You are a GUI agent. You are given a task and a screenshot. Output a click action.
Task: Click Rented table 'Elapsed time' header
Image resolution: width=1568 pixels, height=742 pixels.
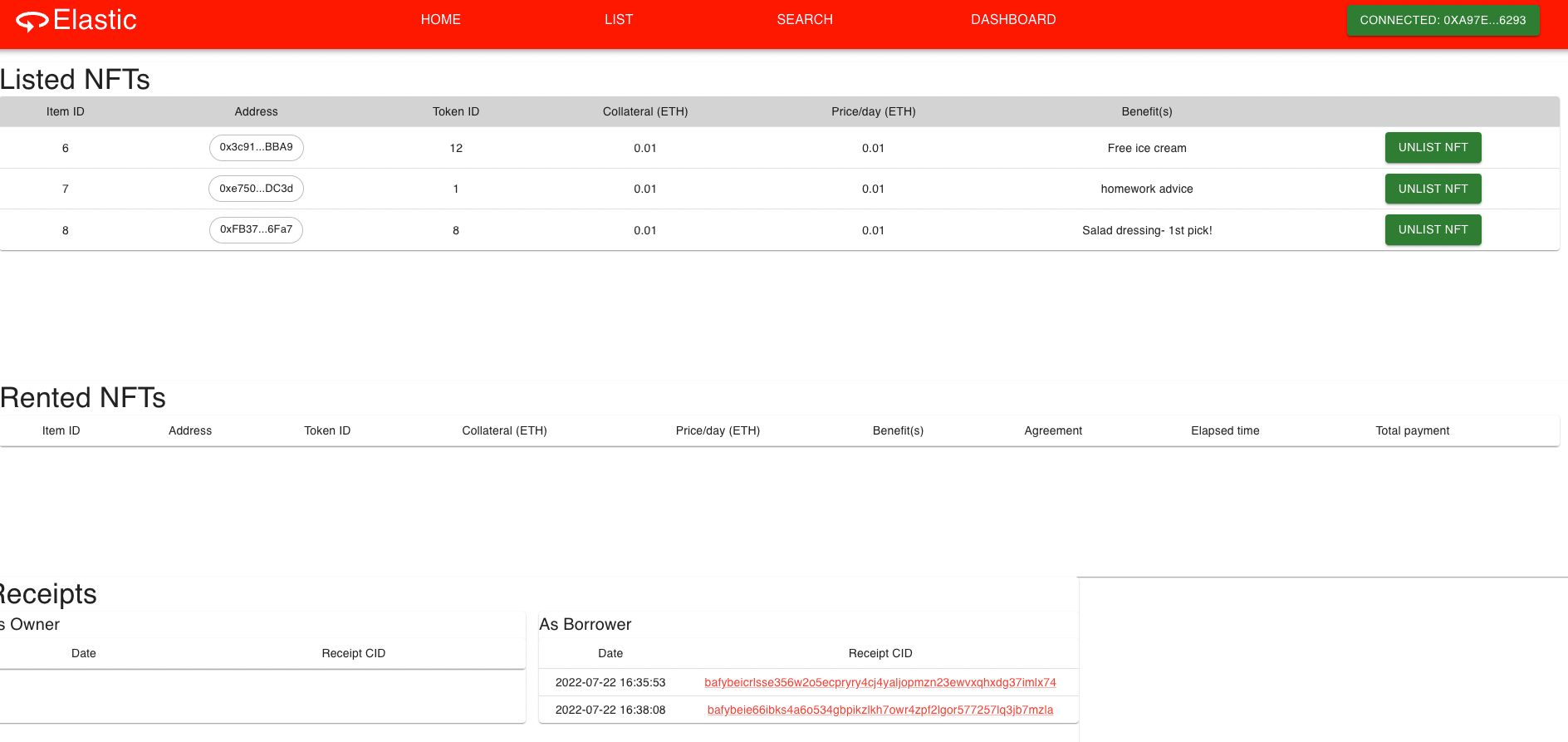pyautogui.click(x=1225, y=430)
